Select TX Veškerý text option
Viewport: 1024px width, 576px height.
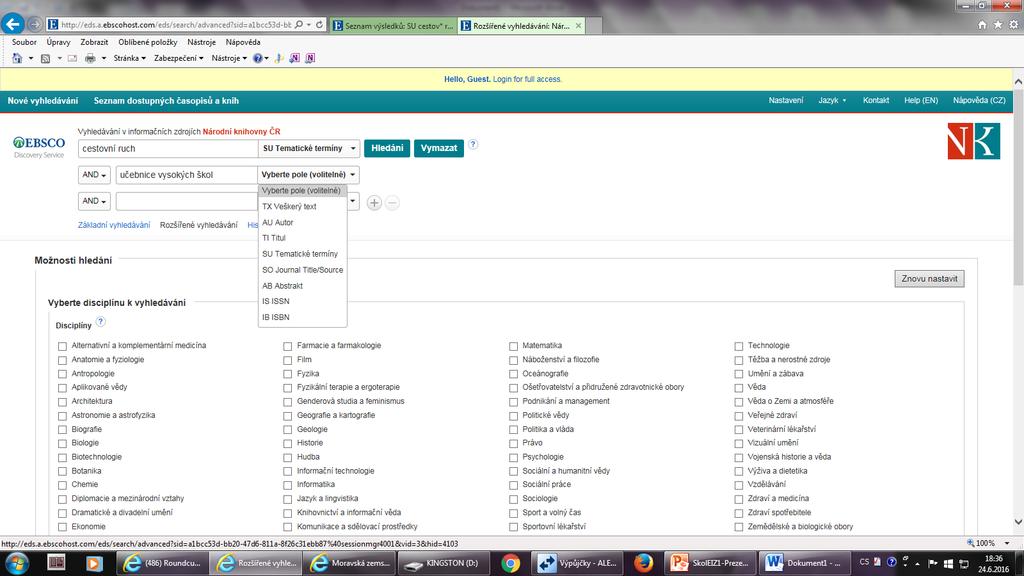302,206
